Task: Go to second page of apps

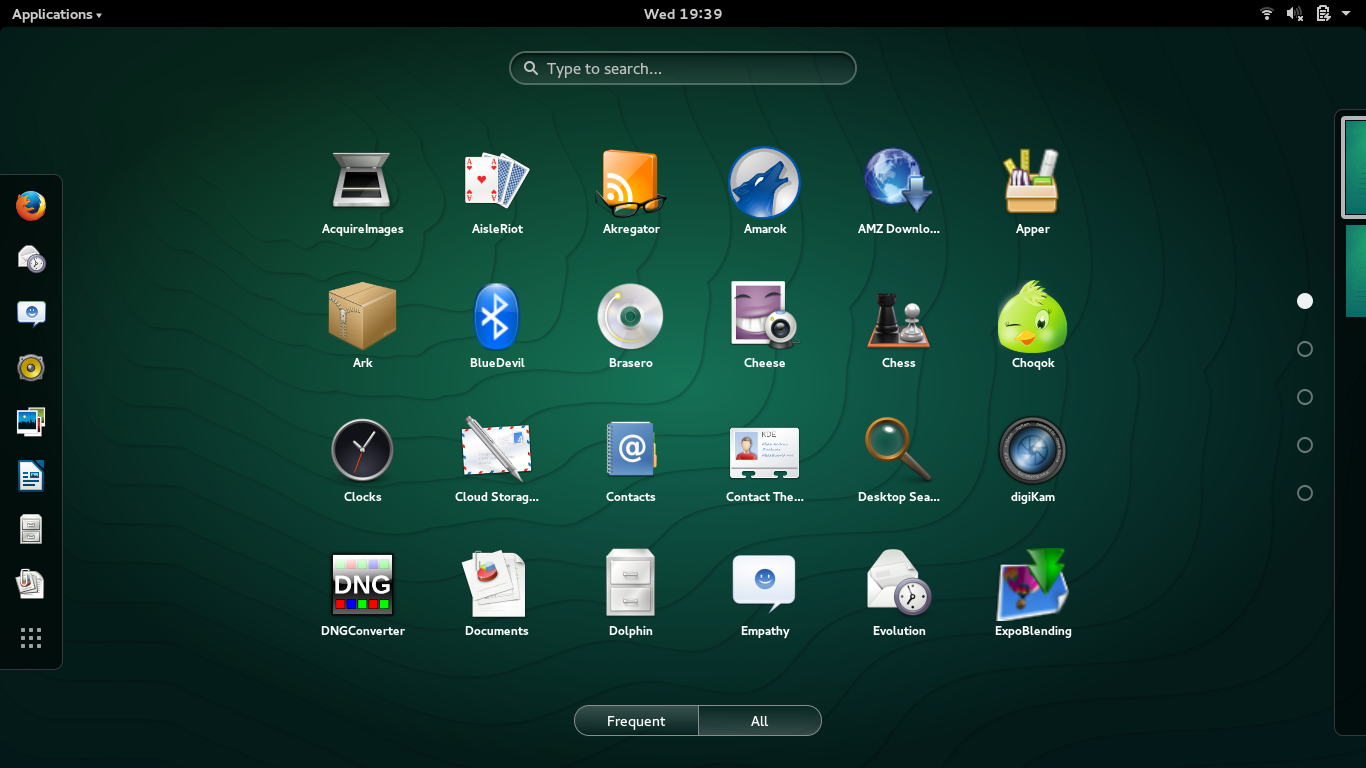Action: 1304,349
